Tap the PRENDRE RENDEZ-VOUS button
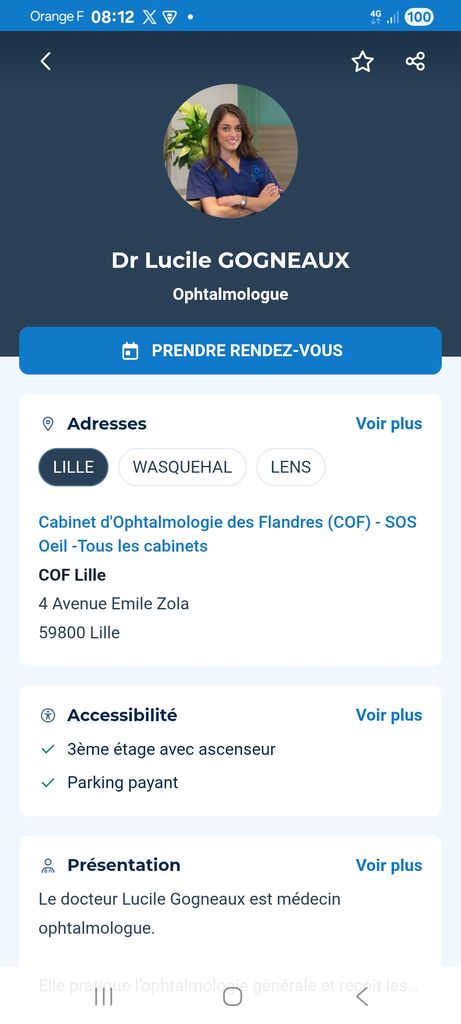The width and height of the screenshot is (461, 1024). (x=230, y=351)
